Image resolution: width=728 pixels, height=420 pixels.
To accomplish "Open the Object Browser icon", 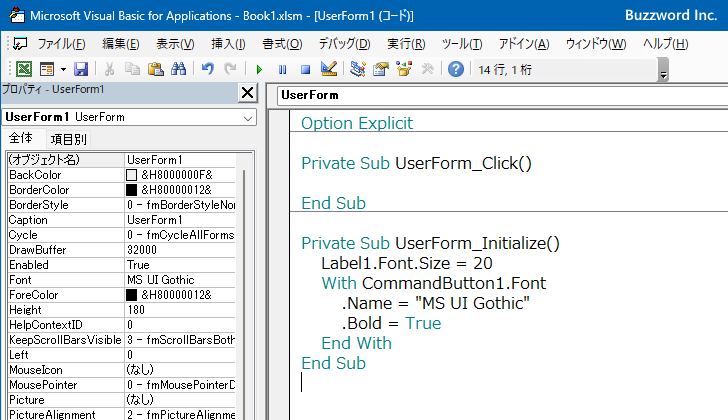I will click(x=404, y=69).
